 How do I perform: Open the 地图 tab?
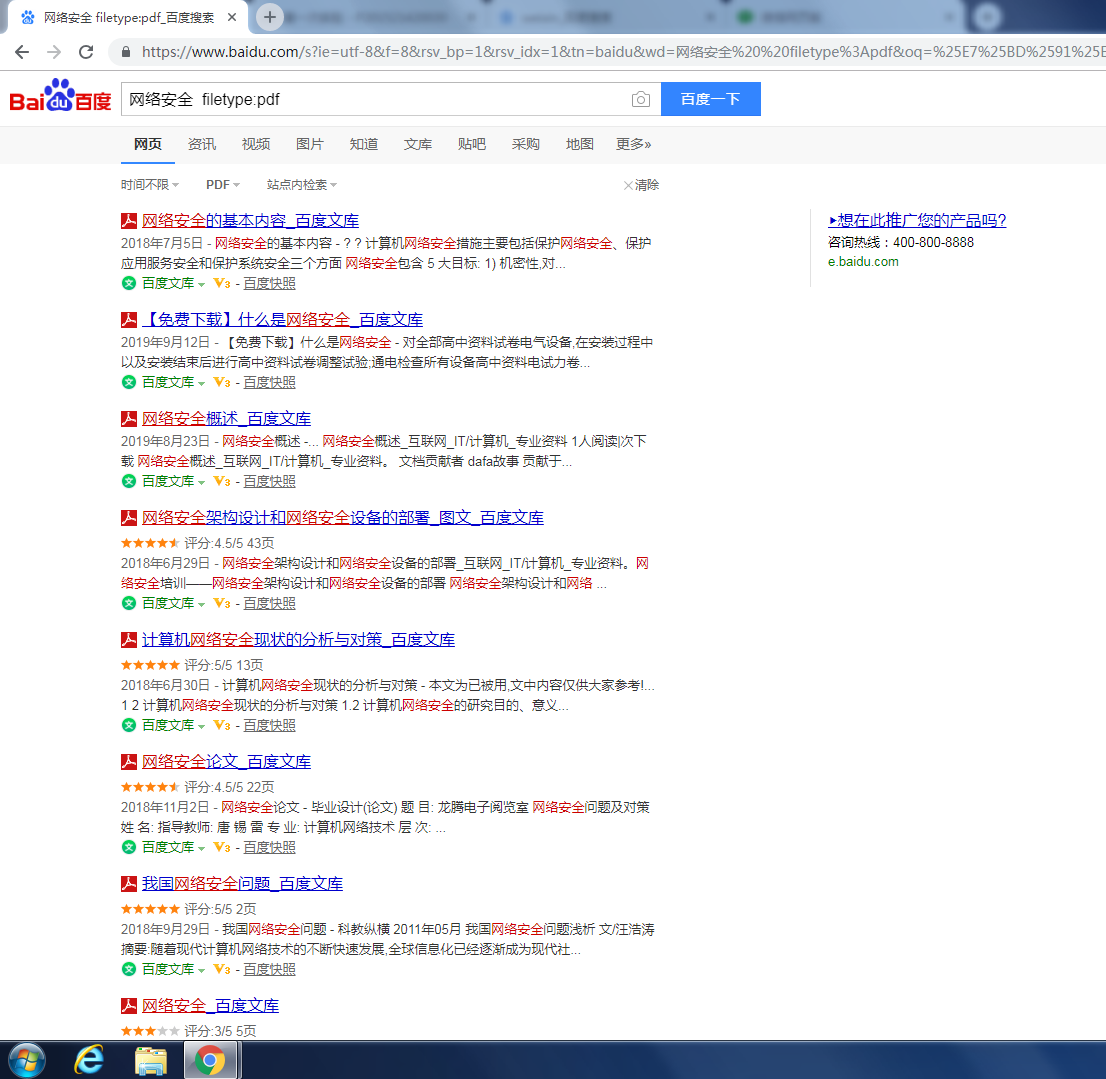coord(580,144)
